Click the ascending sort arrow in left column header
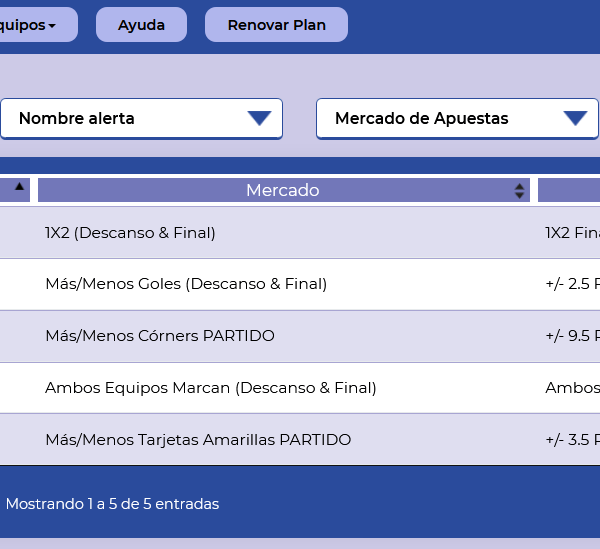The width and height of the screenshot is (600, 549). [x=19, y=187]
